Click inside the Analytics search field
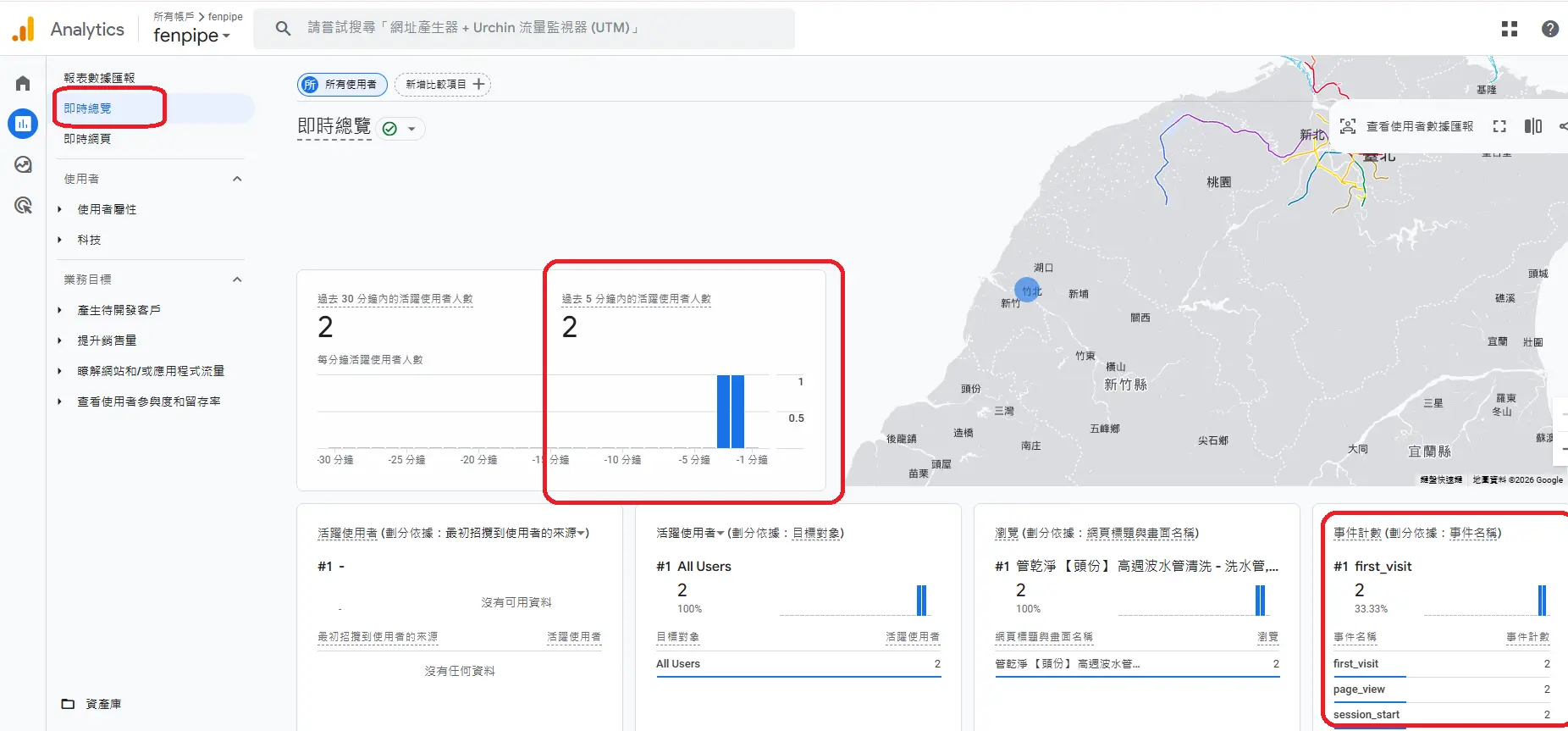 pyautogui.click(x=524, y=28)
